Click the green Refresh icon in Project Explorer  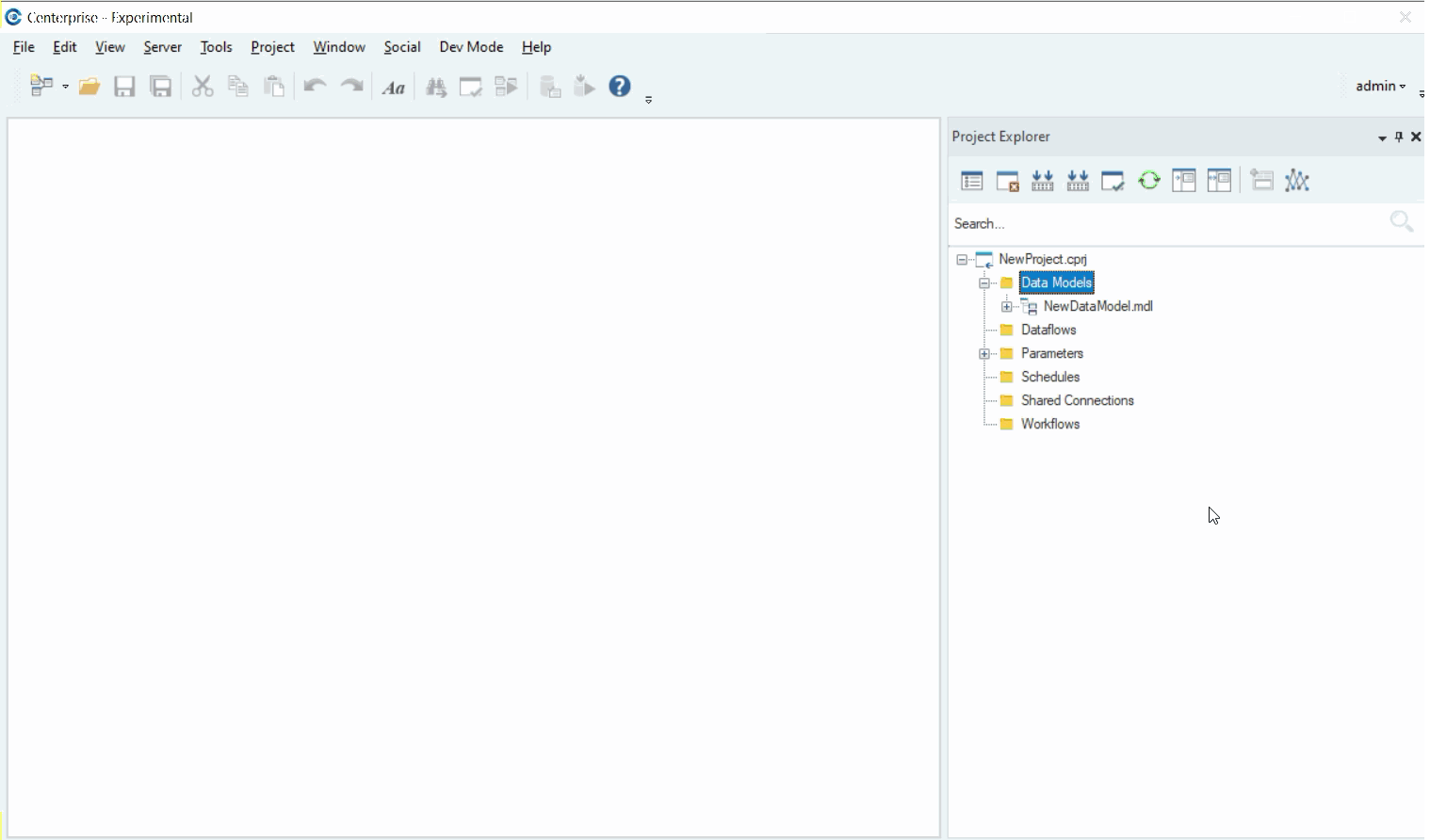tap(1148, 181)
